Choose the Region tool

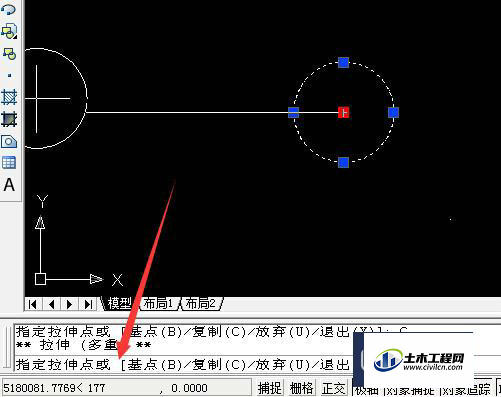[x=9, y=142]
